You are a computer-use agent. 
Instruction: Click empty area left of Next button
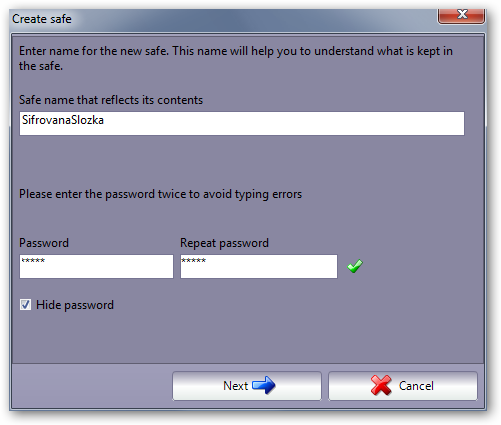coord(92,386)
